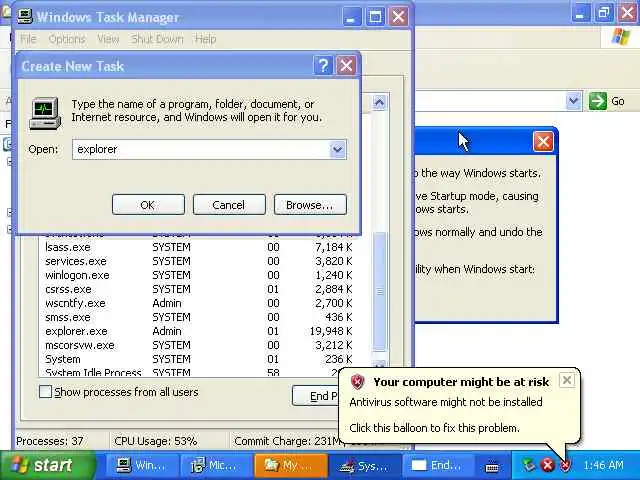Close the System Configuration message dialog
Viewport: 640px width, 480px height.
click(x=543, y=142)
